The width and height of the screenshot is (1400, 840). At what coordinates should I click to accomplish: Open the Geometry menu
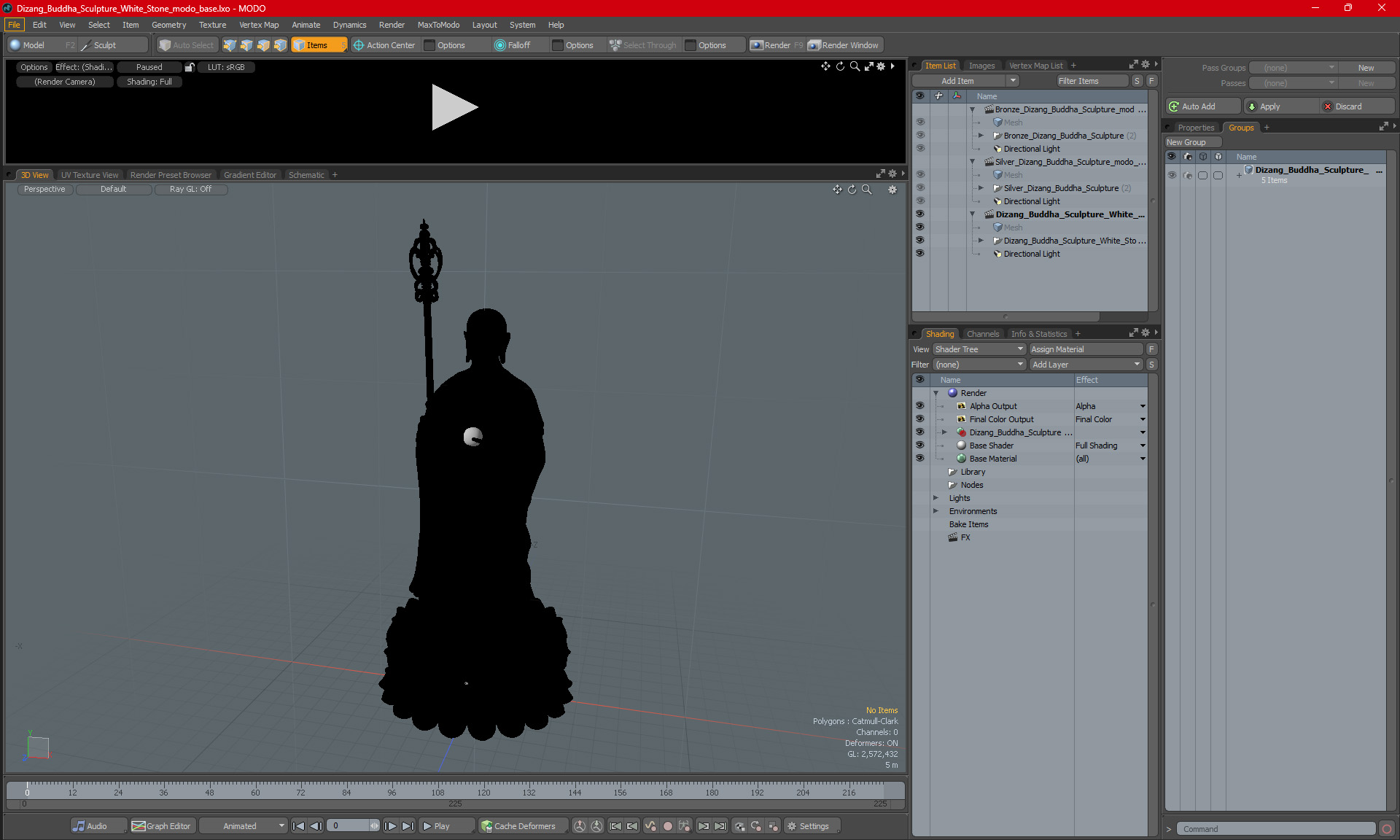point(168,25)
